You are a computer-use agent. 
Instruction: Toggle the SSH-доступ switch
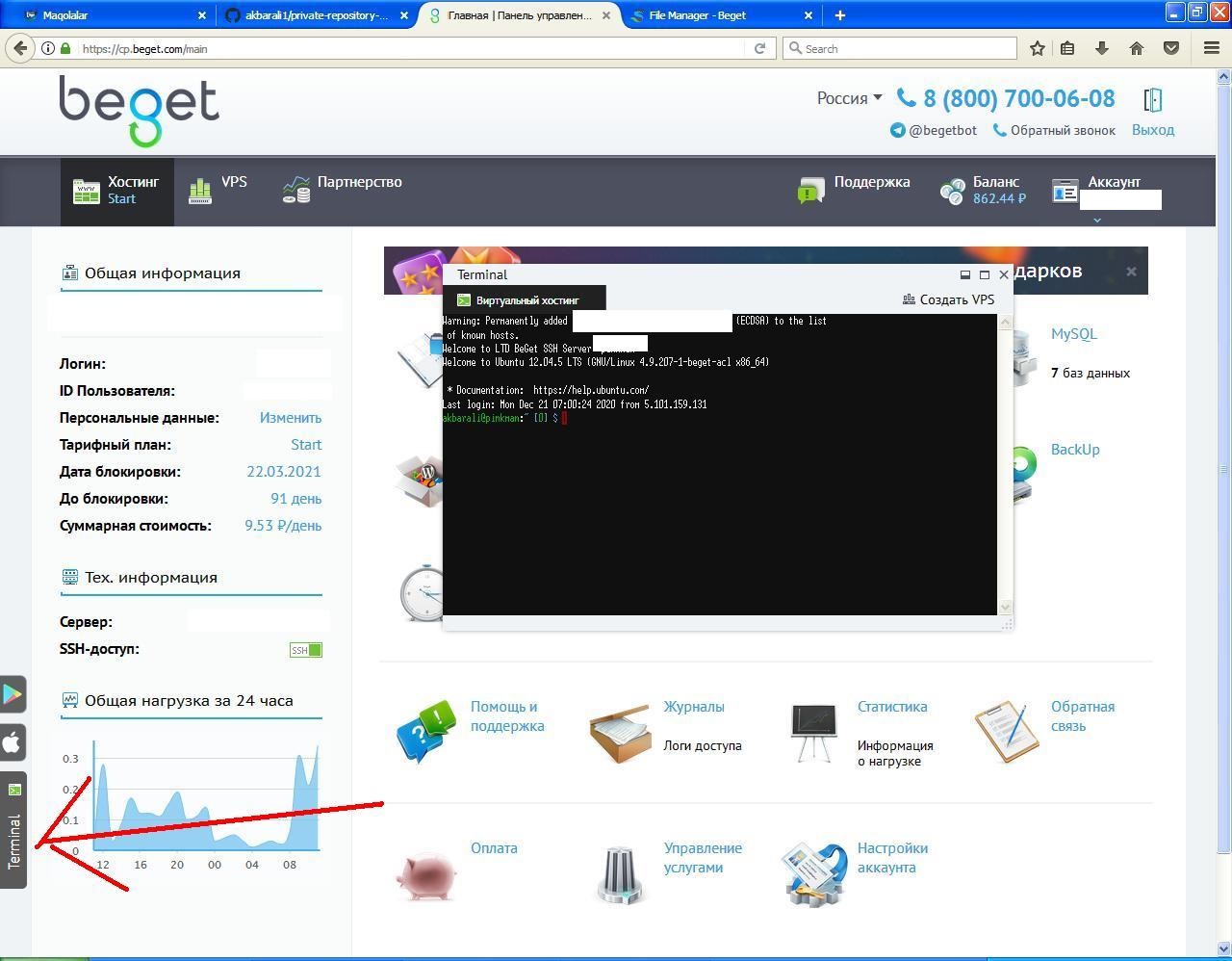click(306, 650)
